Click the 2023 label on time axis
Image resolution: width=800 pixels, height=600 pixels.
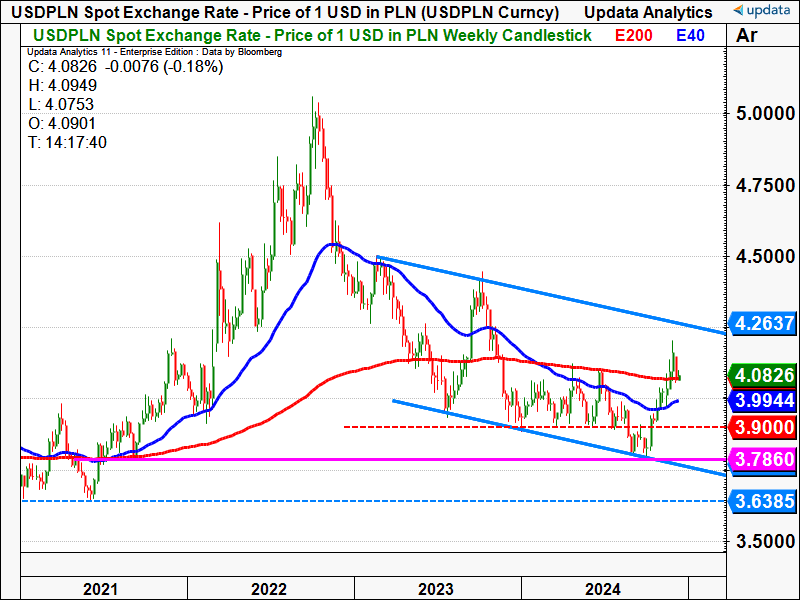[x=436, y=589]
